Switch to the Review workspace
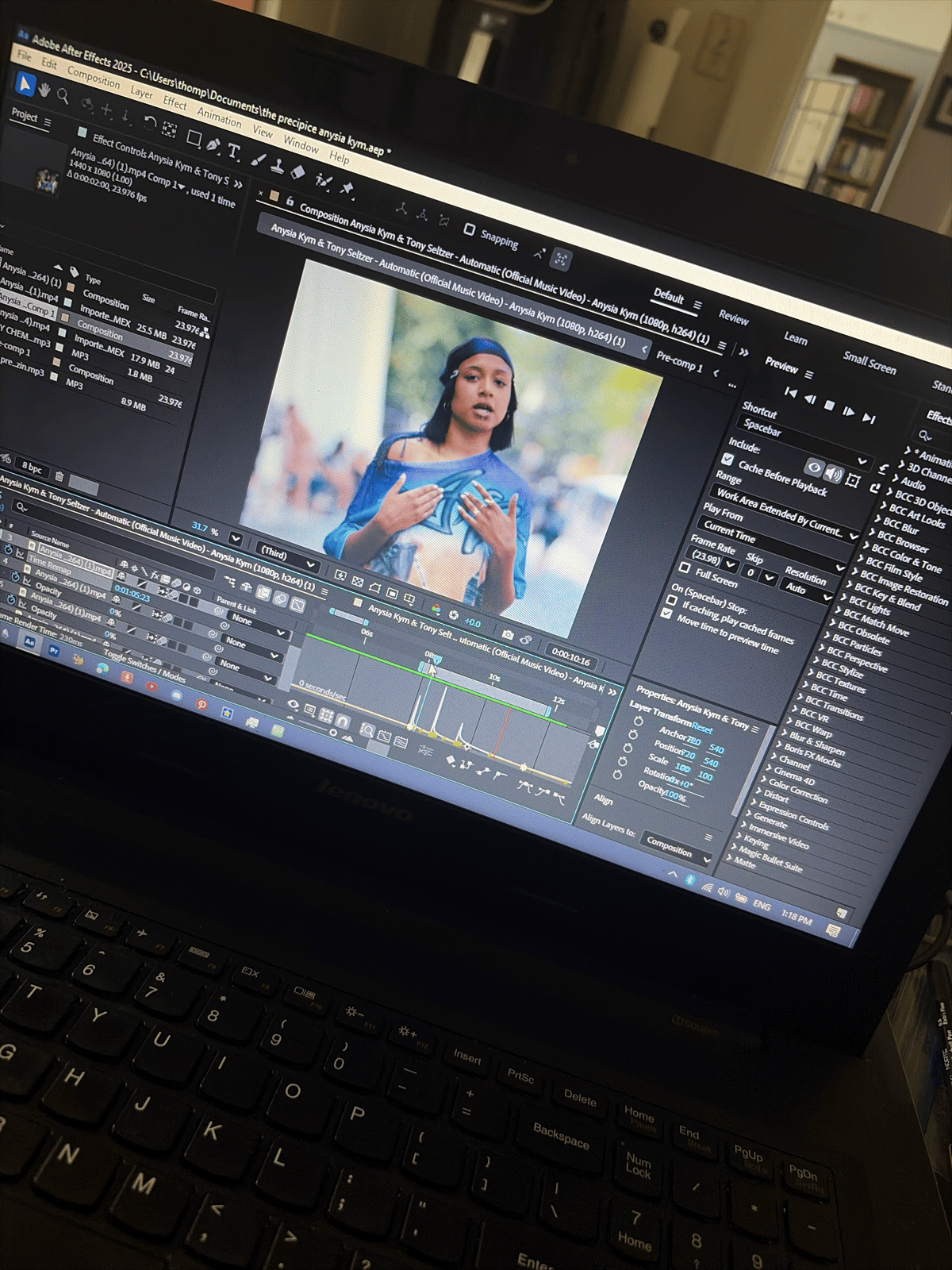Screen dimensions: 952x1270 point(734,317)
